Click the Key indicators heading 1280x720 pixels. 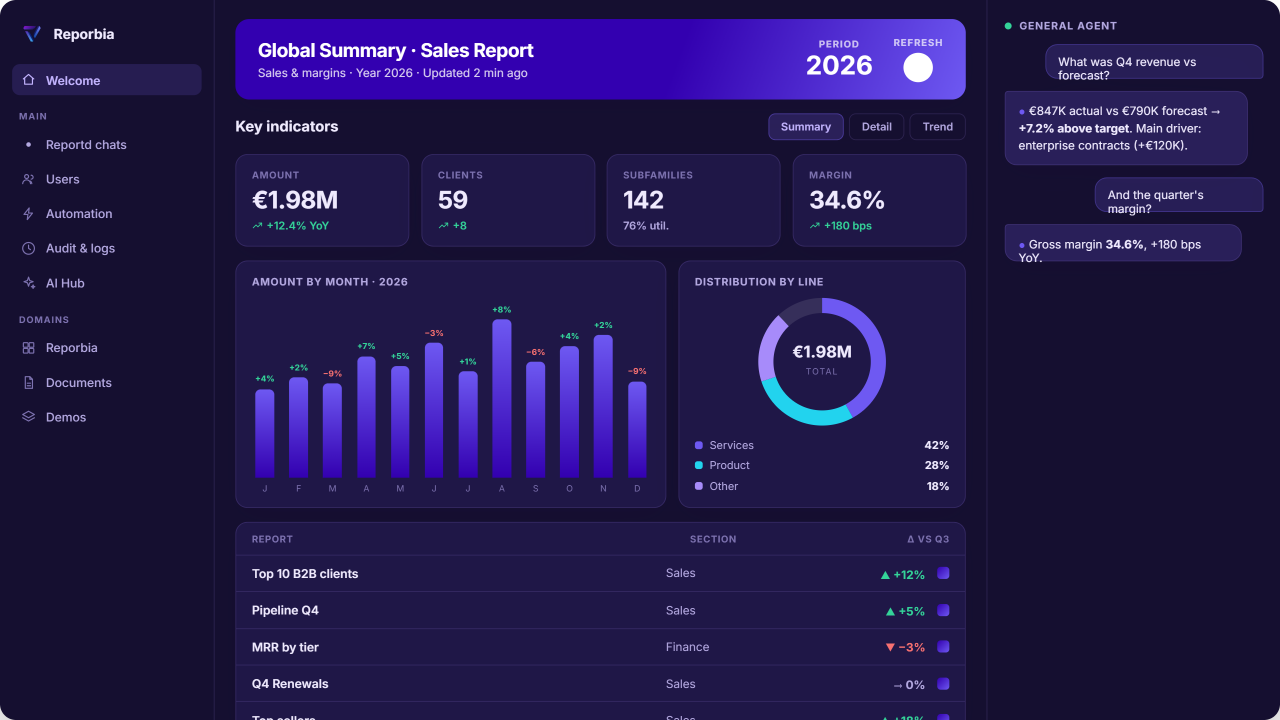(287, 127)
